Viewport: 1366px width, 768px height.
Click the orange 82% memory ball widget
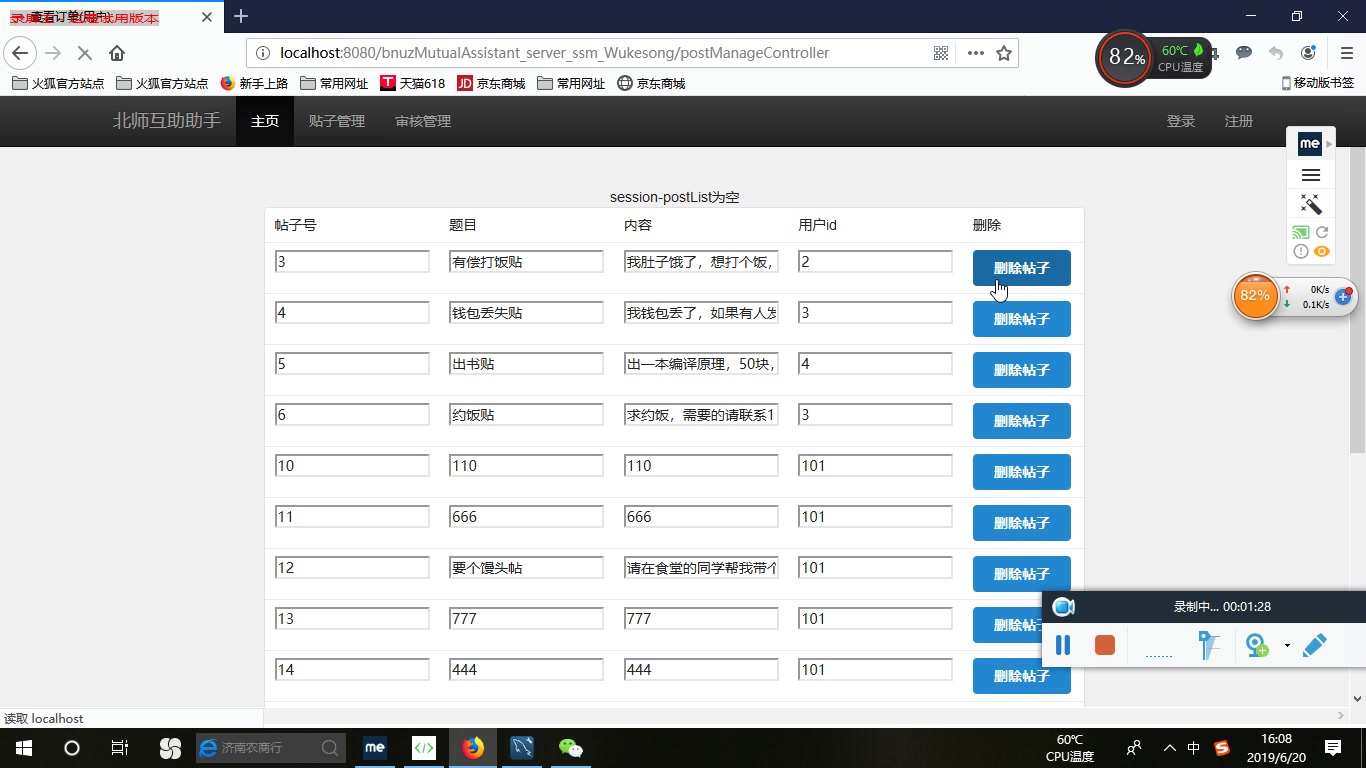(1255, 296)
